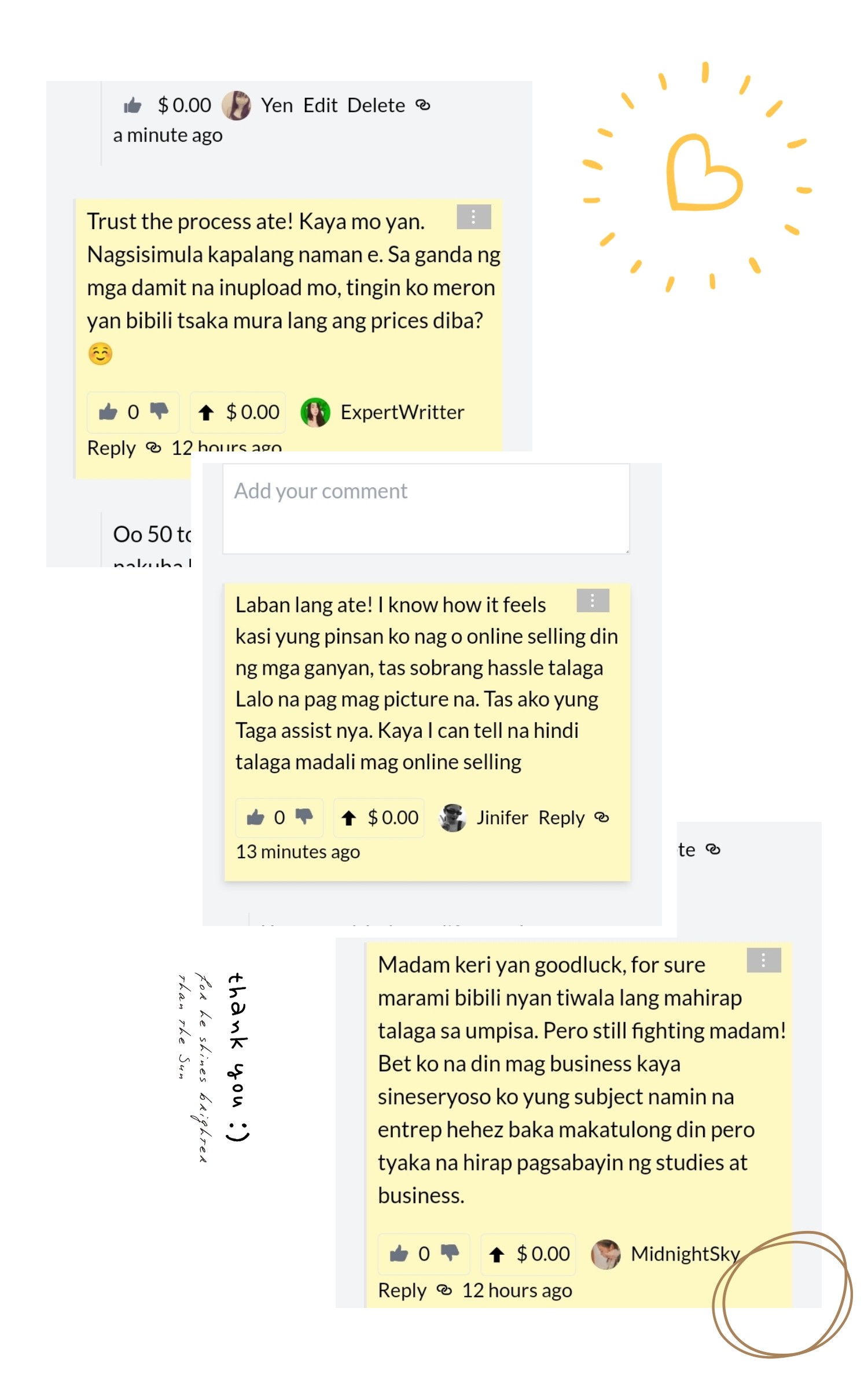The width and height of the screenshot is (868, 1389).
Task: Thumbs up Jinifer's comment
Action: coord(255,818)
